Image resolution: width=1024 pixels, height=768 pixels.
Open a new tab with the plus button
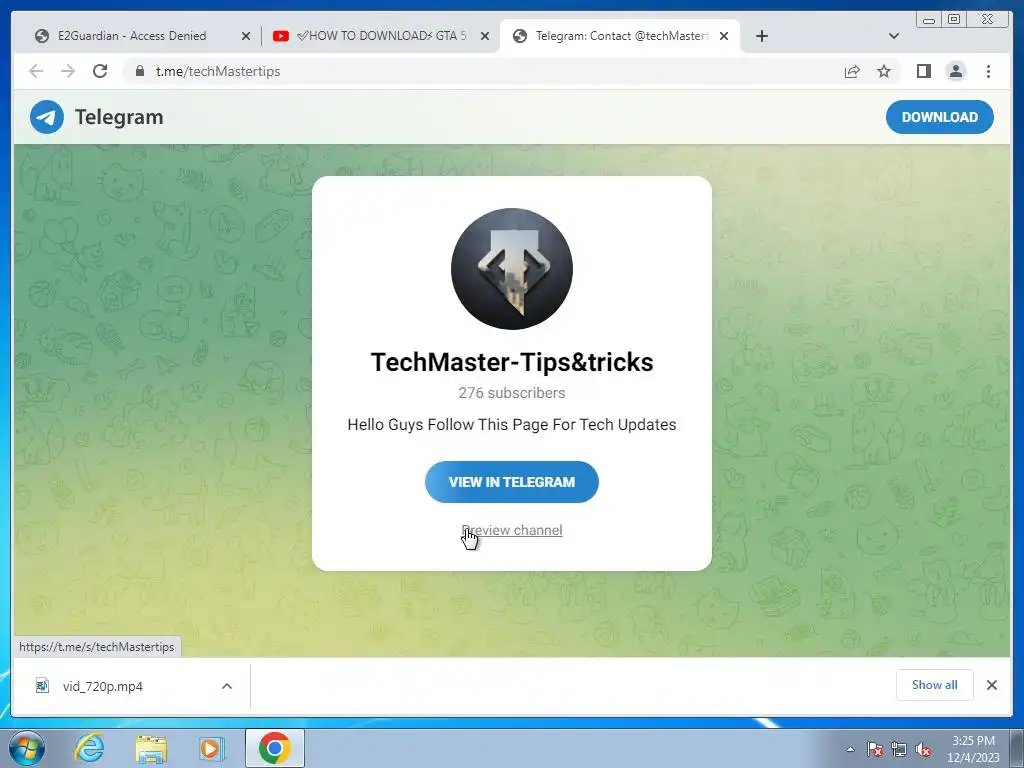click(x=761, y=36)
